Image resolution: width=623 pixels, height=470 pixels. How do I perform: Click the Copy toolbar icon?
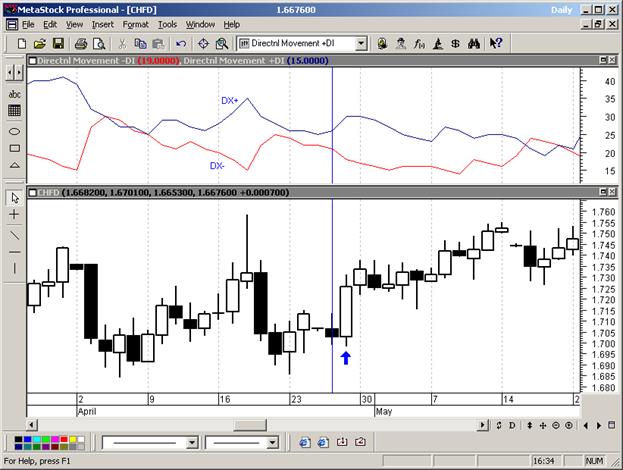coord(140,43)
